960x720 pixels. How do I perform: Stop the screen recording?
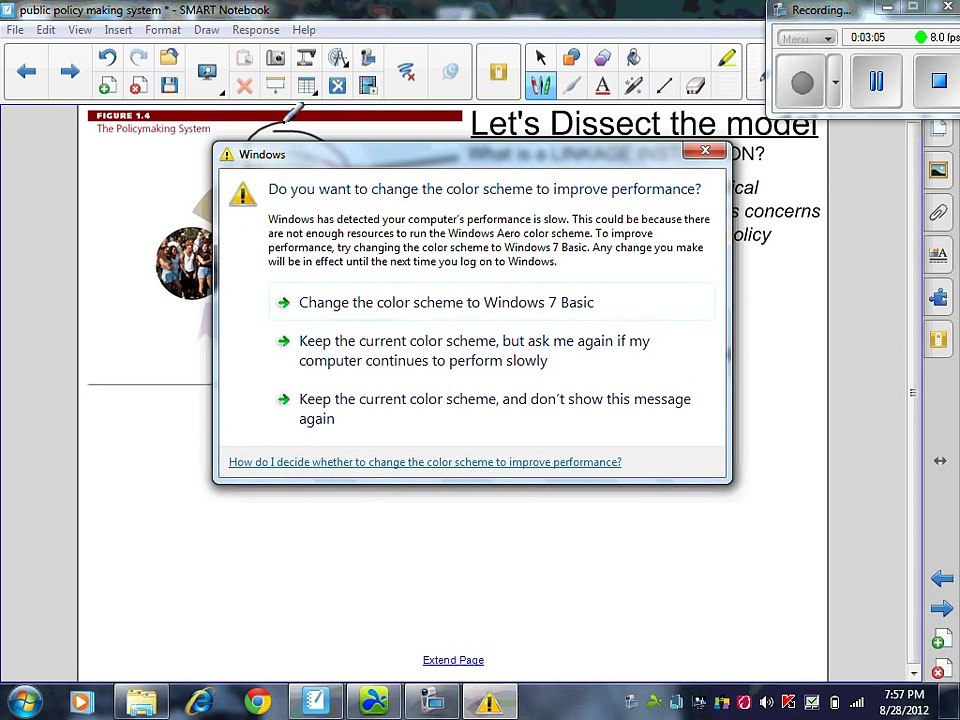(939, 81)
